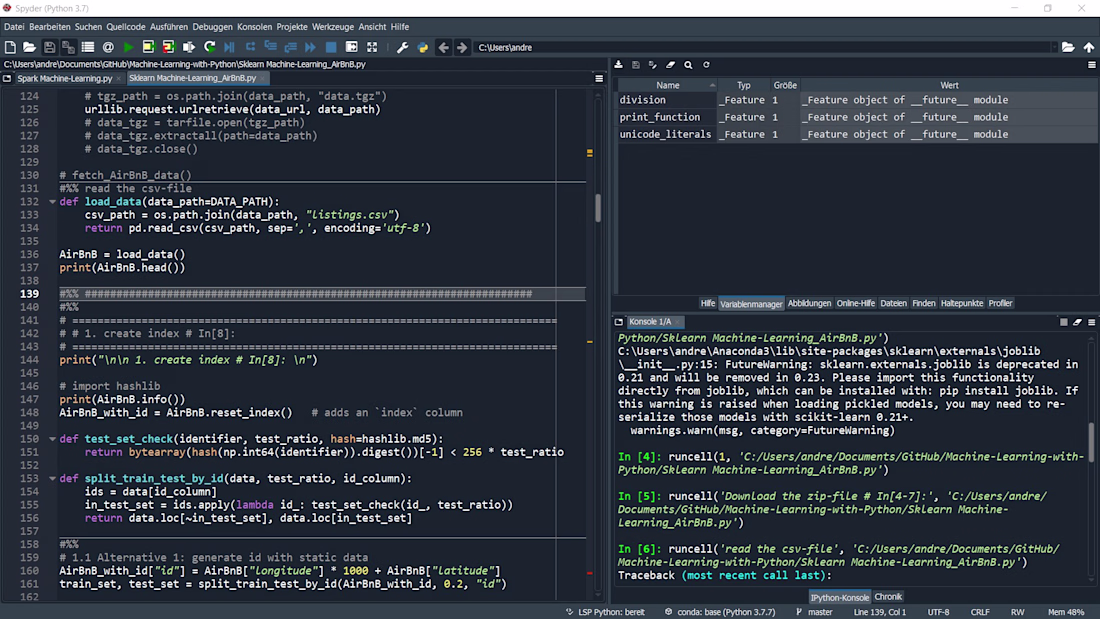This screenshot has width=1100, height=619.
Task: Go back to the previous cursor position
Action: tap(443, 47)
